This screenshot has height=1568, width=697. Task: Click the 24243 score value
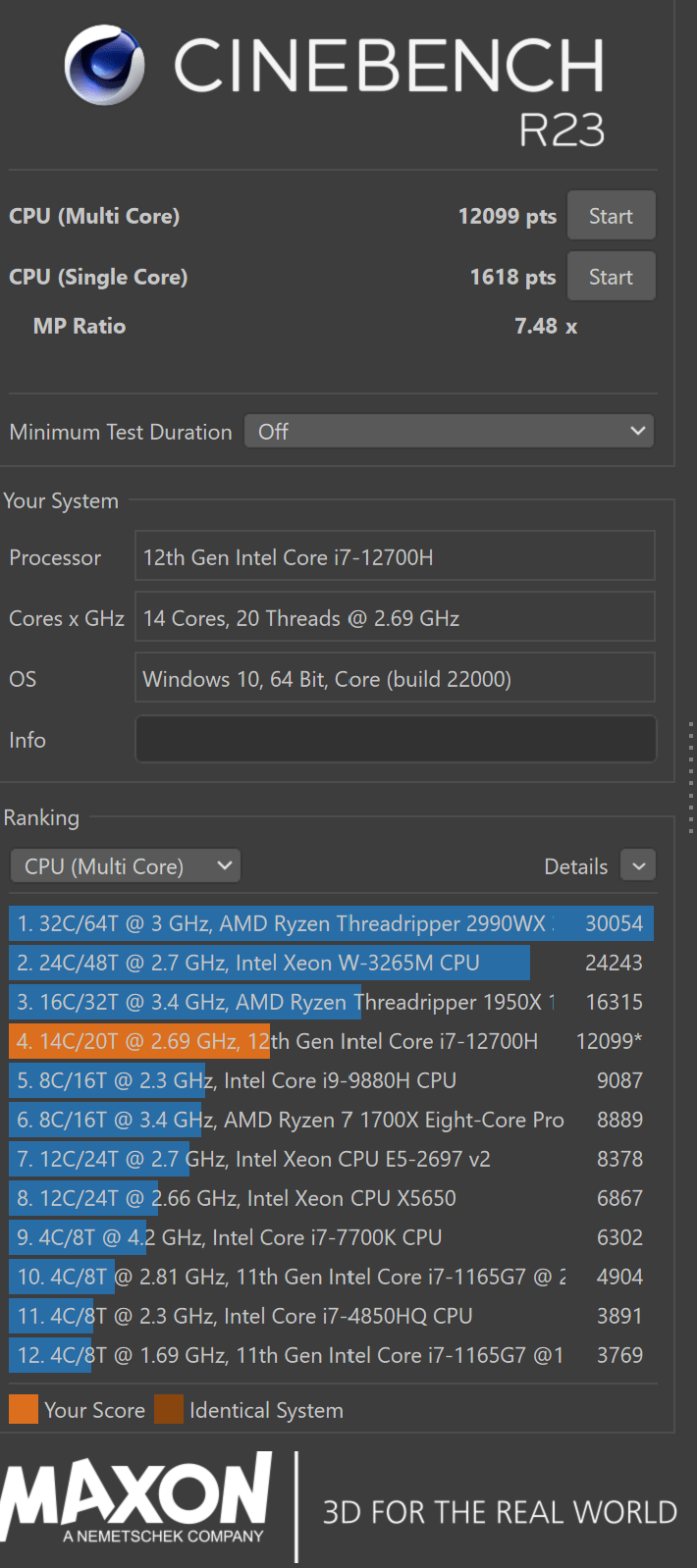[615, 963]
